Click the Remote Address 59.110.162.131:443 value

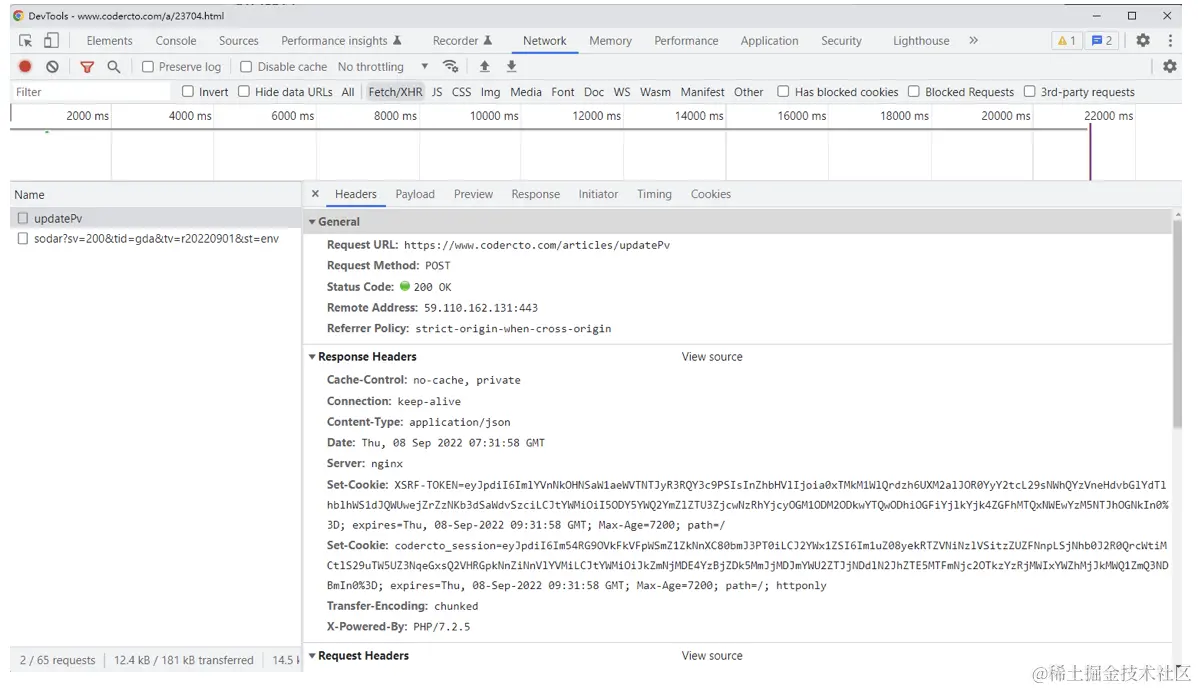pos(481,307)
